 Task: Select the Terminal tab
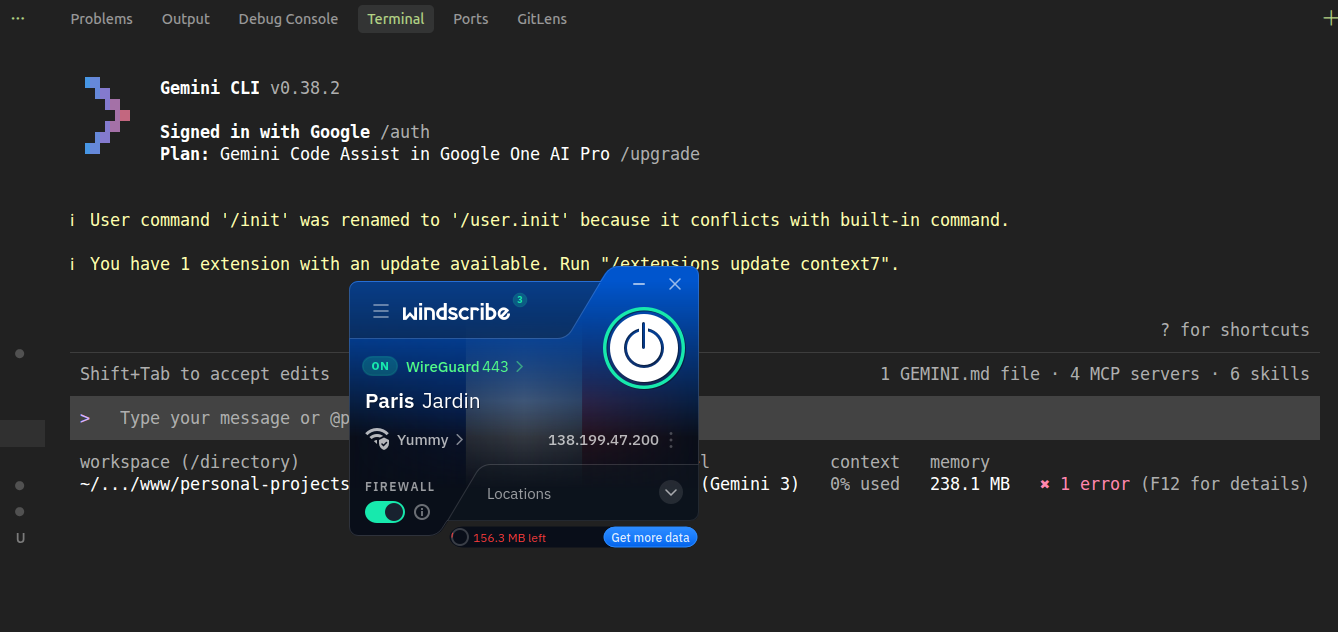[x=396, y=19]
